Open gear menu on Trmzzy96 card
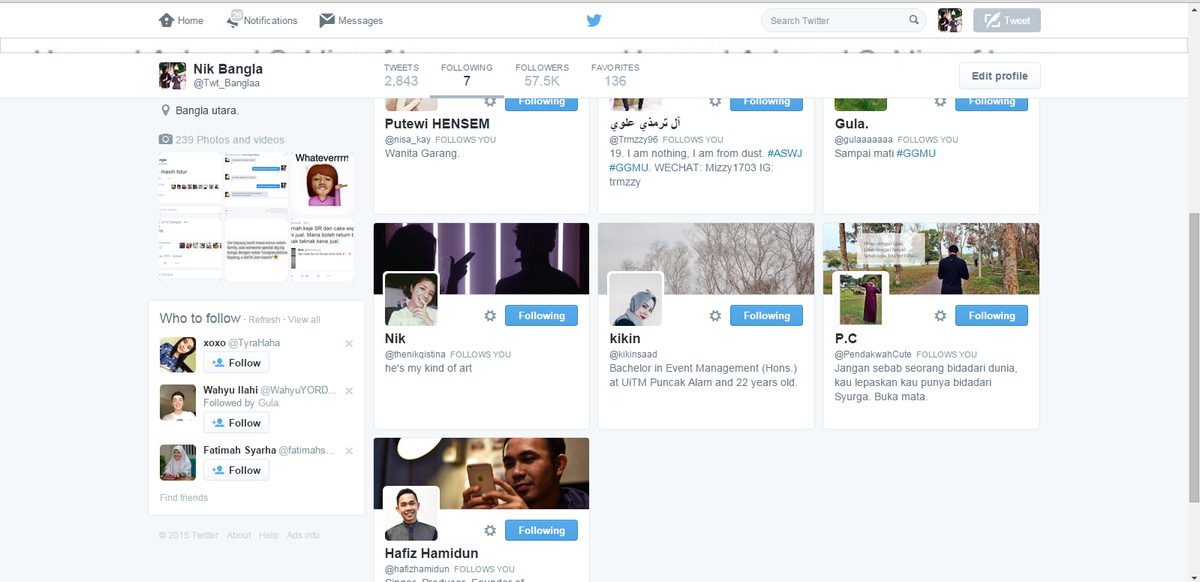 point(715,101)
